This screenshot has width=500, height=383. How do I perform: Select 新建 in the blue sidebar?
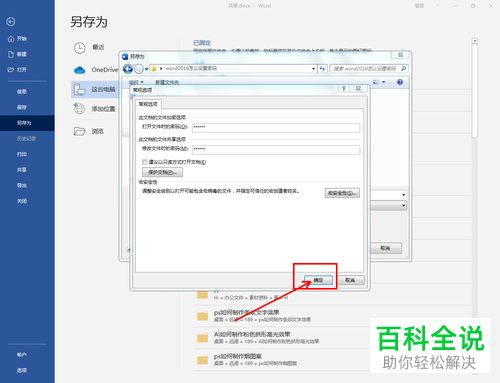(17, 54)
